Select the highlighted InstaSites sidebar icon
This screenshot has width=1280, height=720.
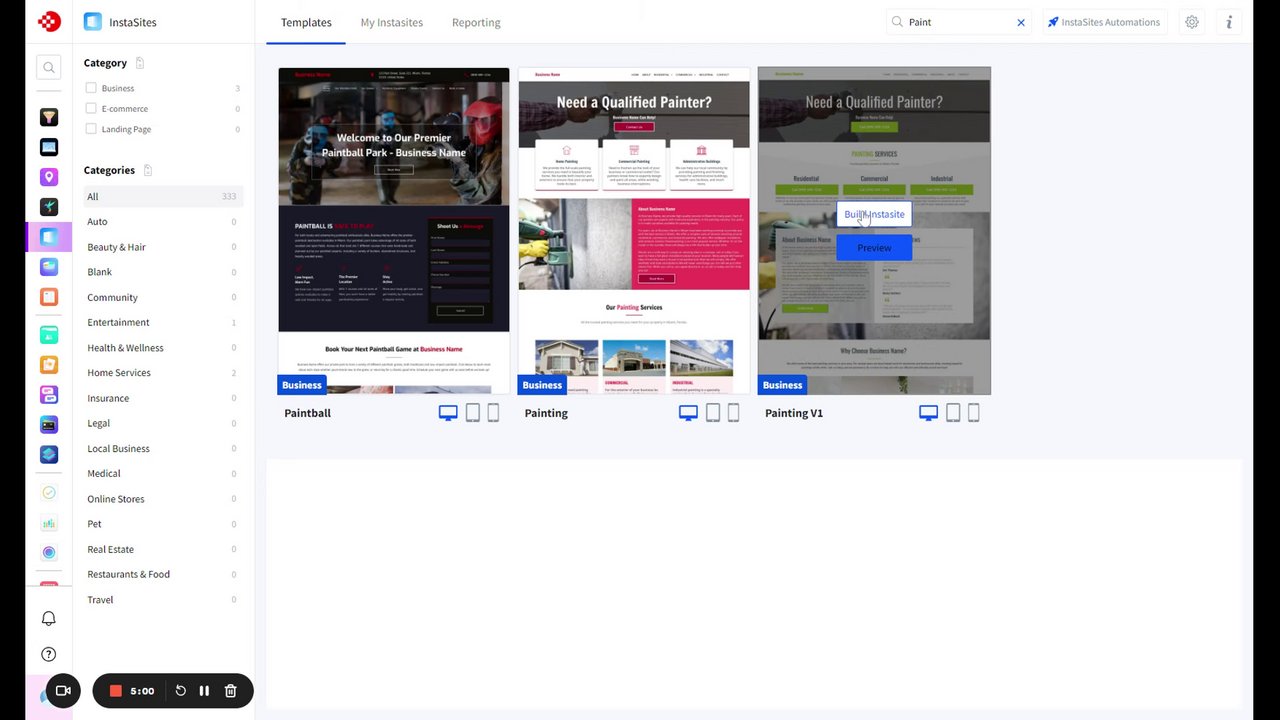pos(49,237)
